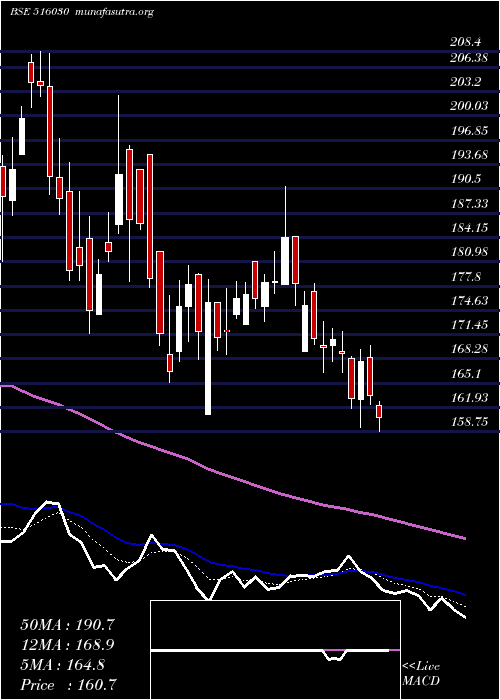Click the 206.38 price axis label
Screen dimensions: 500x700
469,58
